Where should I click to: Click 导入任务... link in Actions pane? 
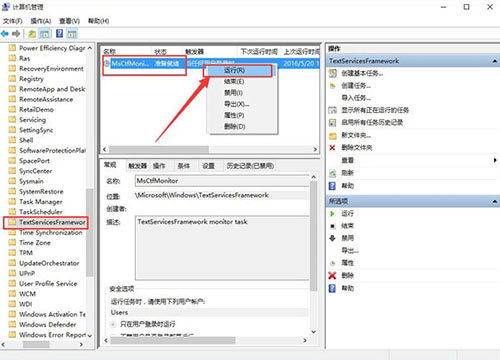356,98
